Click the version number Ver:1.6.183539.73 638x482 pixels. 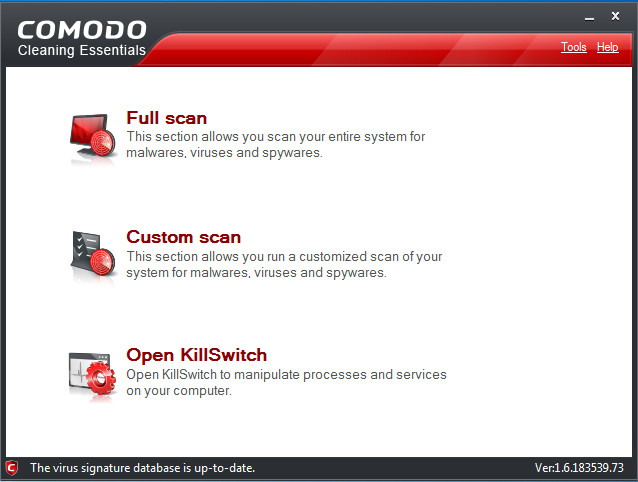pyautogui.click(x=579, y=468)
